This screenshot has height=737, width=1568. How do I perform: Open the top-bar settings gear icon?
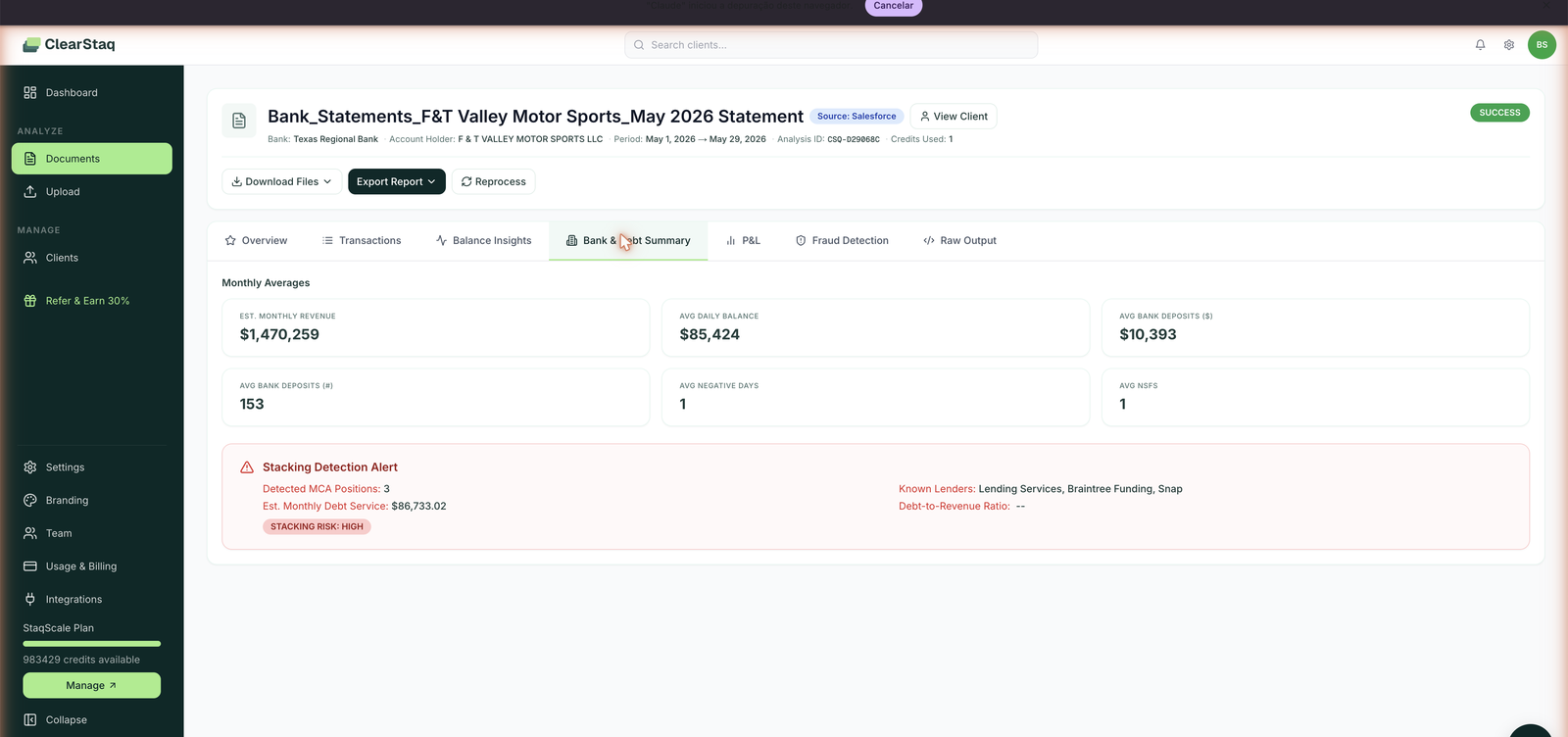tap(1509, 44)
